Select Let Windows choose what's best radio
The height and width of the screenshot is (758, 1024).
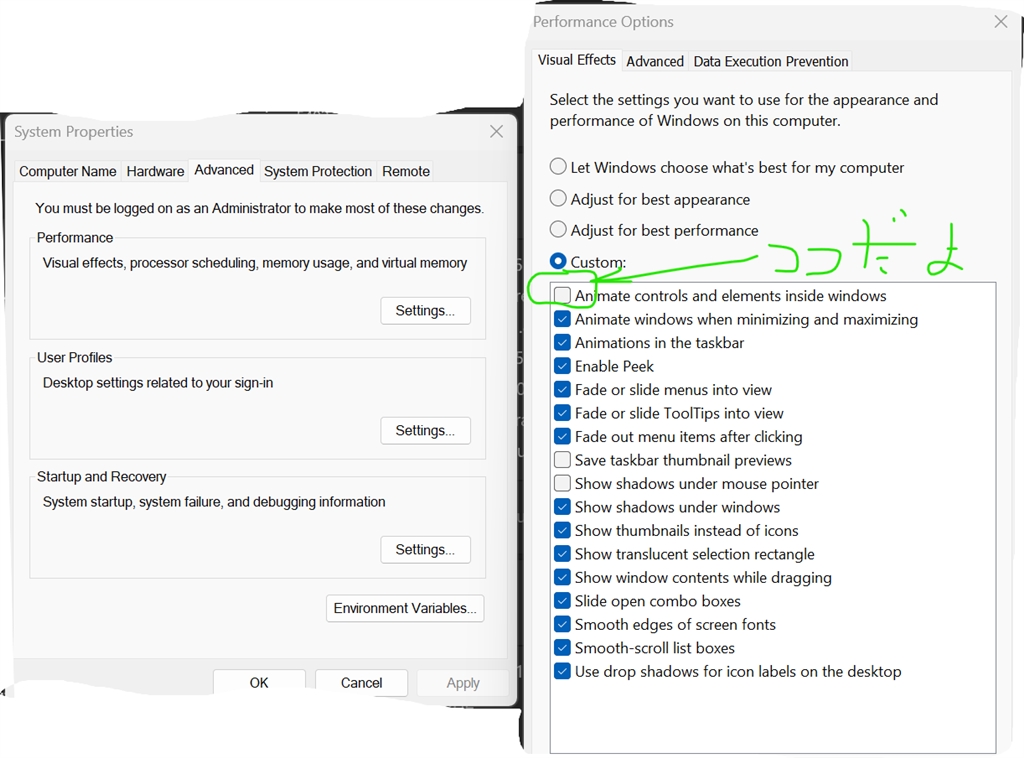(x=558, y=167)
